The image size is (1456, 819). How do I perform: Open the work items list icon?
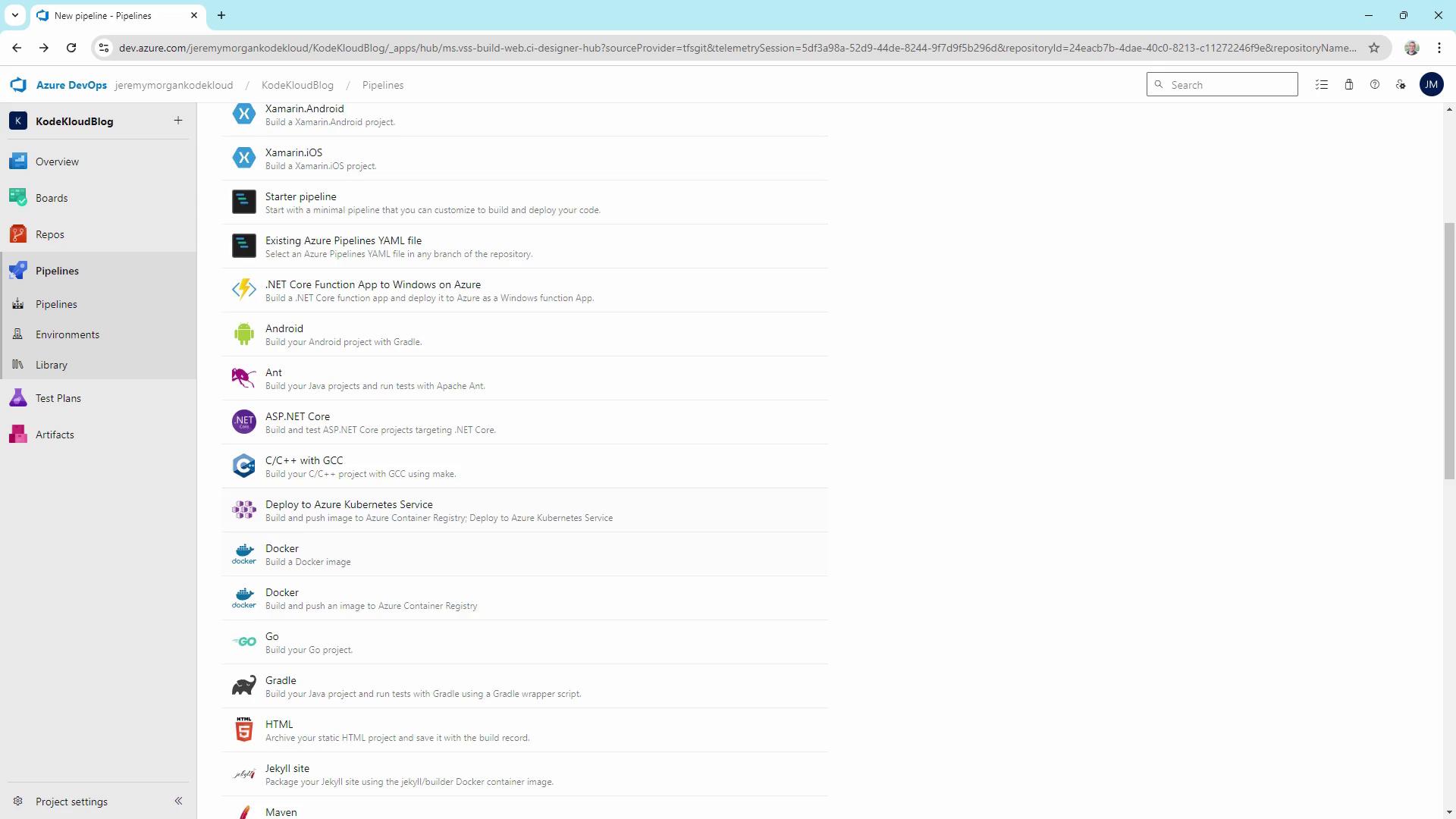pos(1322,85)
